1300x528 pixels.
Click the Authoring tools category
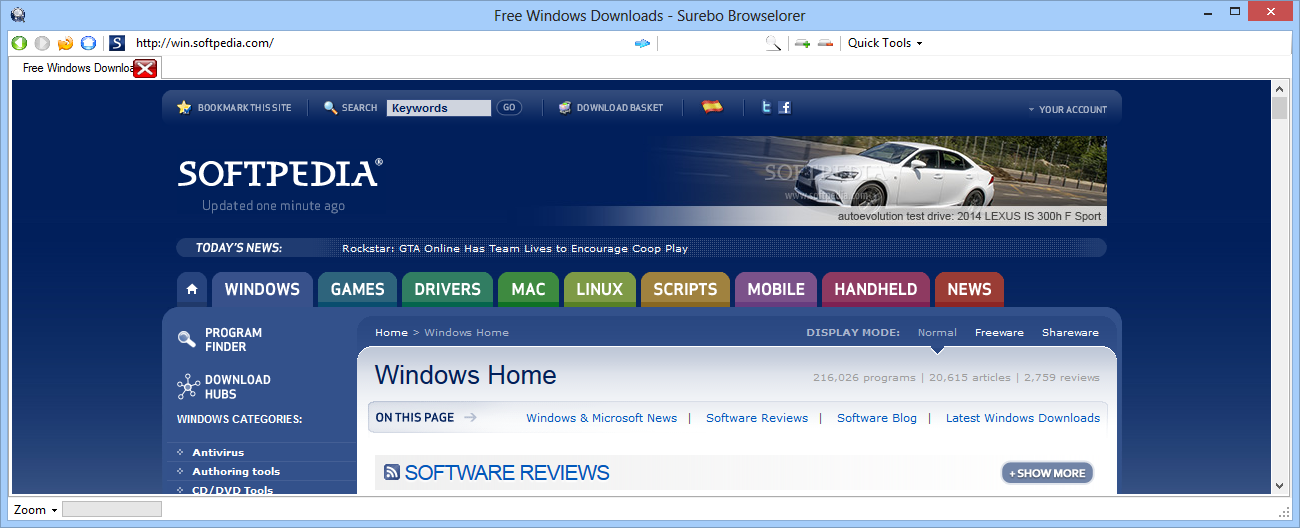(236, 471)
